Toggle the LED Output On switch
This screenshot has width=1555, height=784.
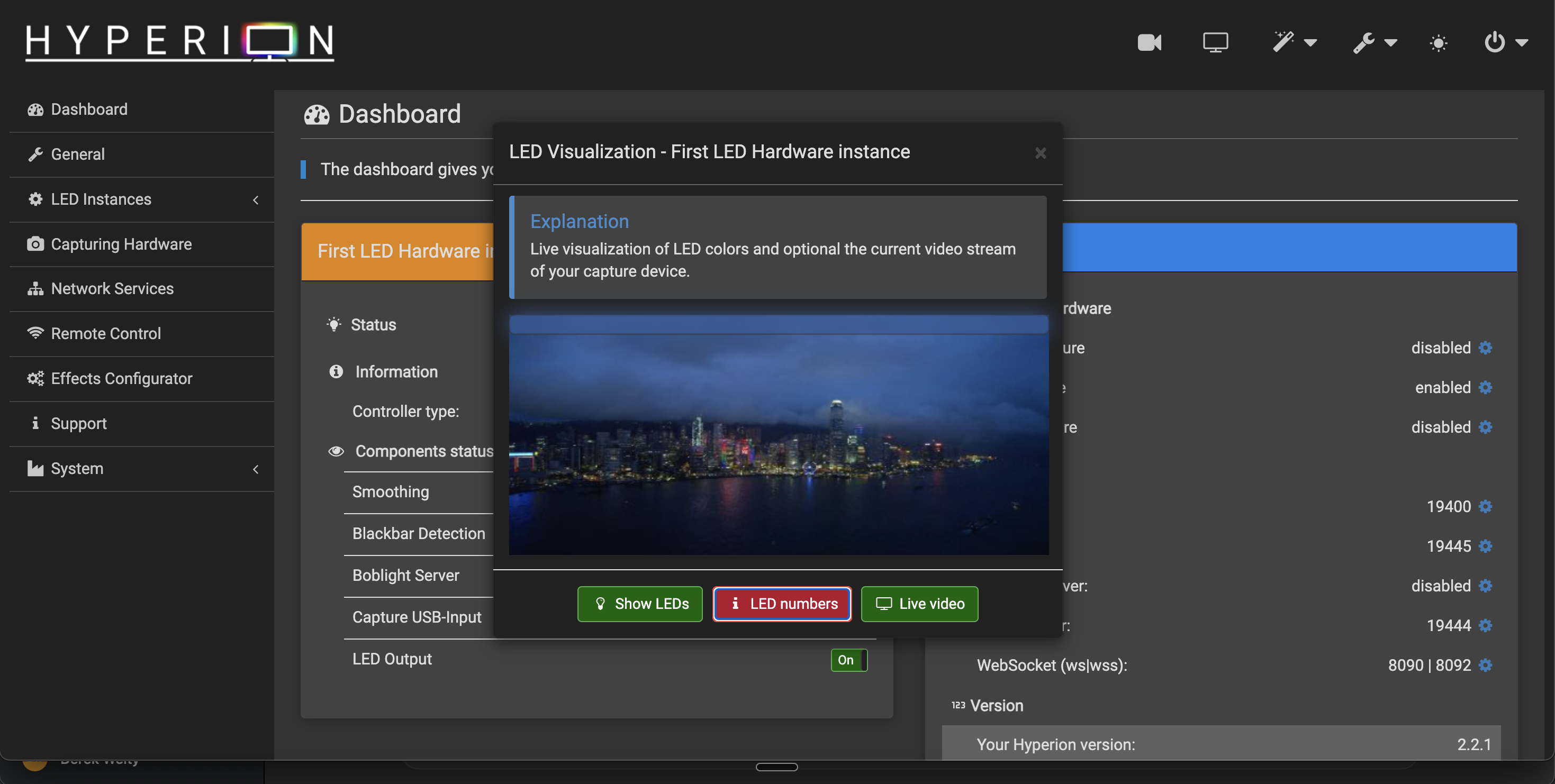tap(849, 660)
